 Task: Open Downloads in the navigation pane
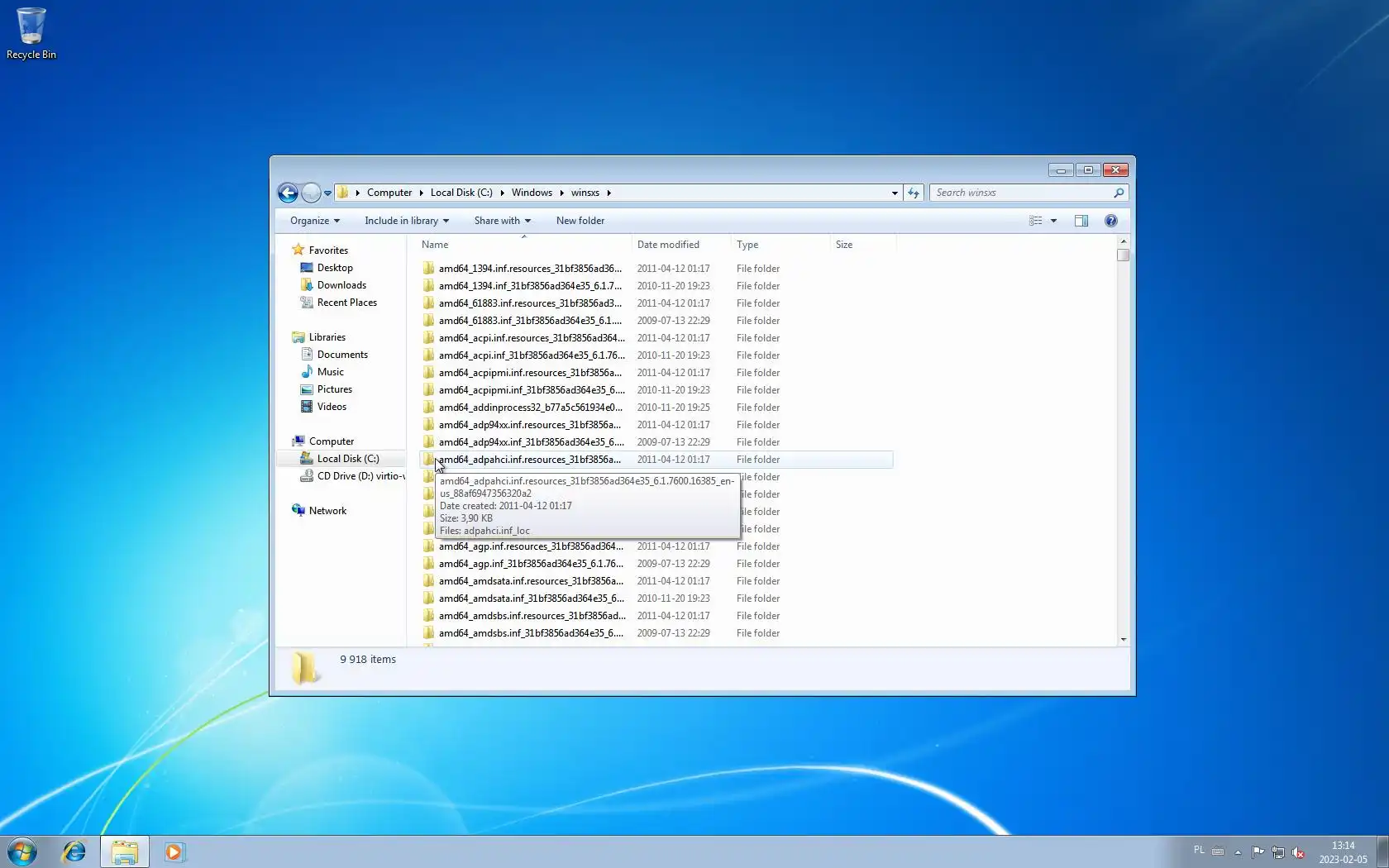pyautogui.click(x=341, y=285)
